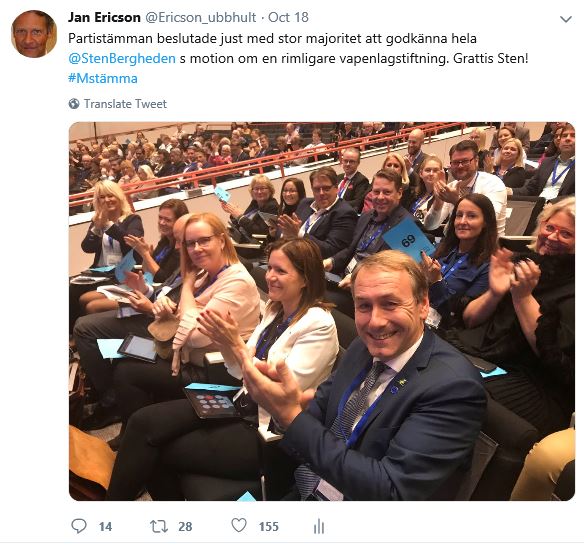This screenshot has width=584, height=547.
Task: Click the Jan Ericson display name
Action: click(x=104, y=18)
